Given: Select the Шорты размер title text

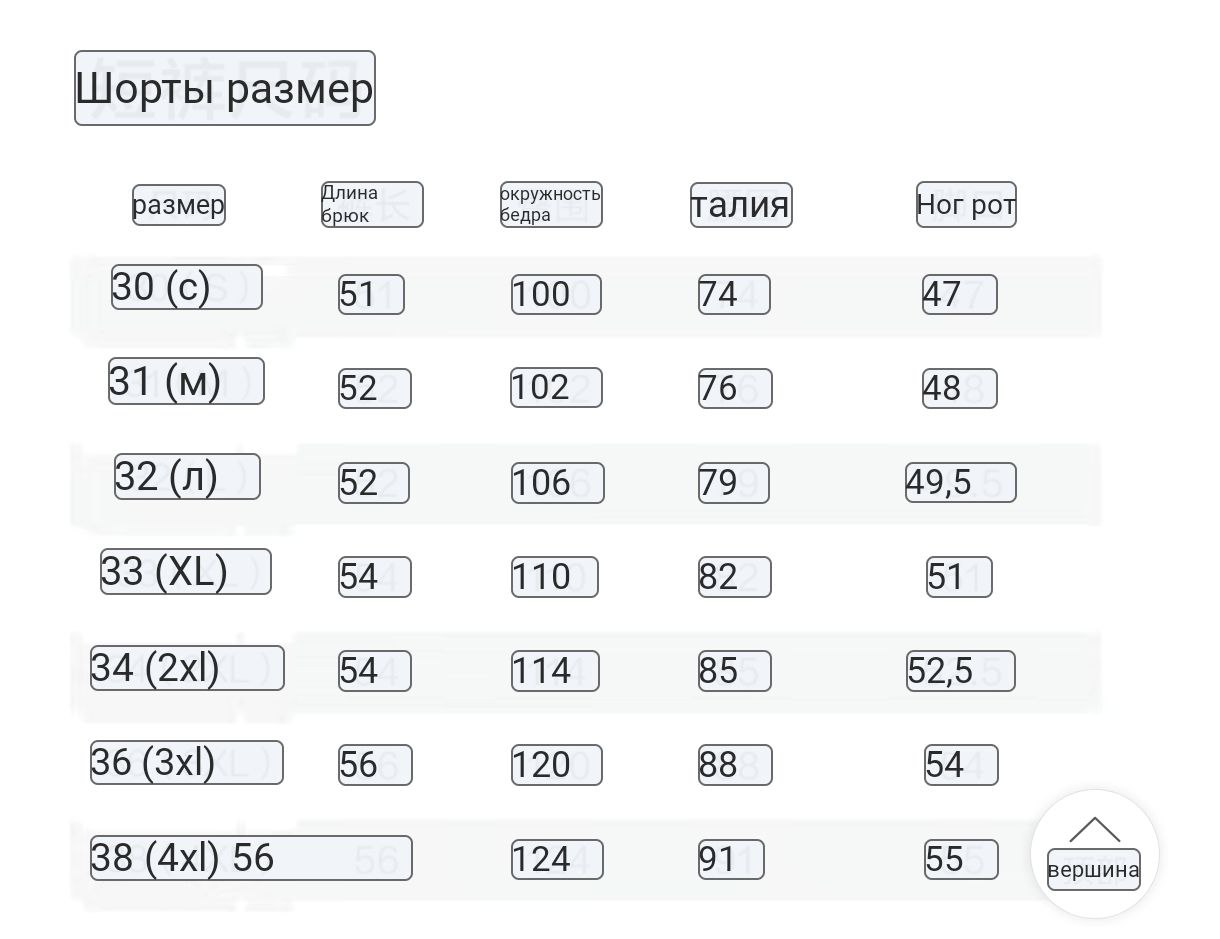Looking at the screenshot, I should pos(225,88).
